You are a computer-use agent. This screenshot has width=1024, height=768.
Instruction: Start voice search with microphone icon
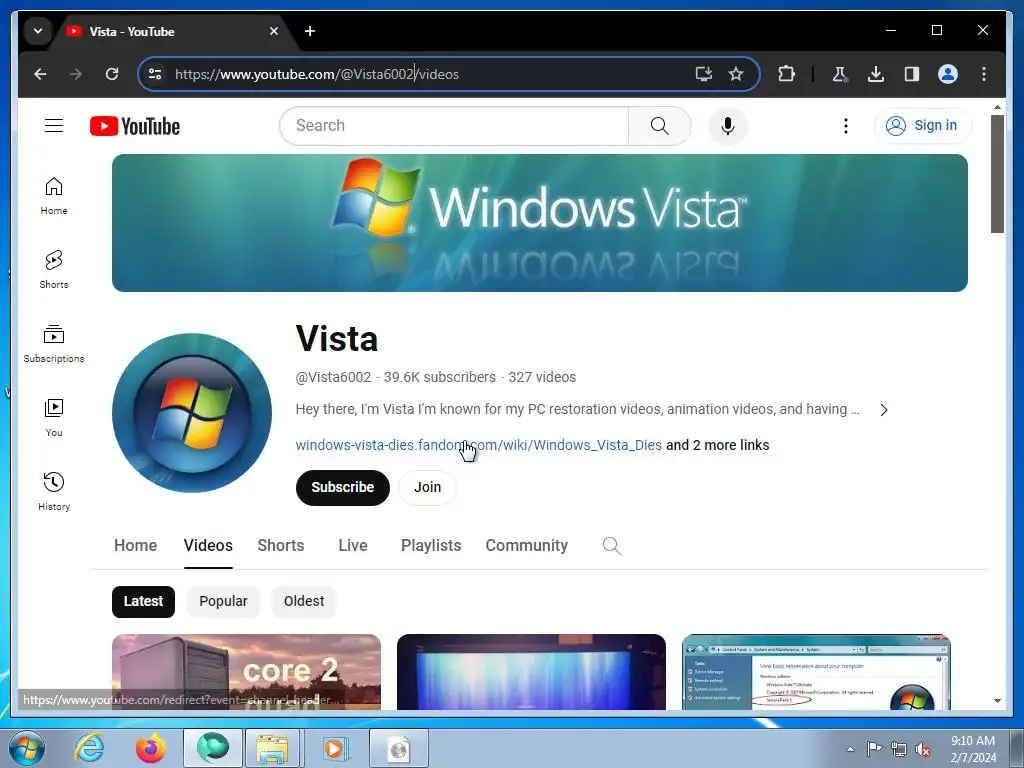(x=728, y=125)
